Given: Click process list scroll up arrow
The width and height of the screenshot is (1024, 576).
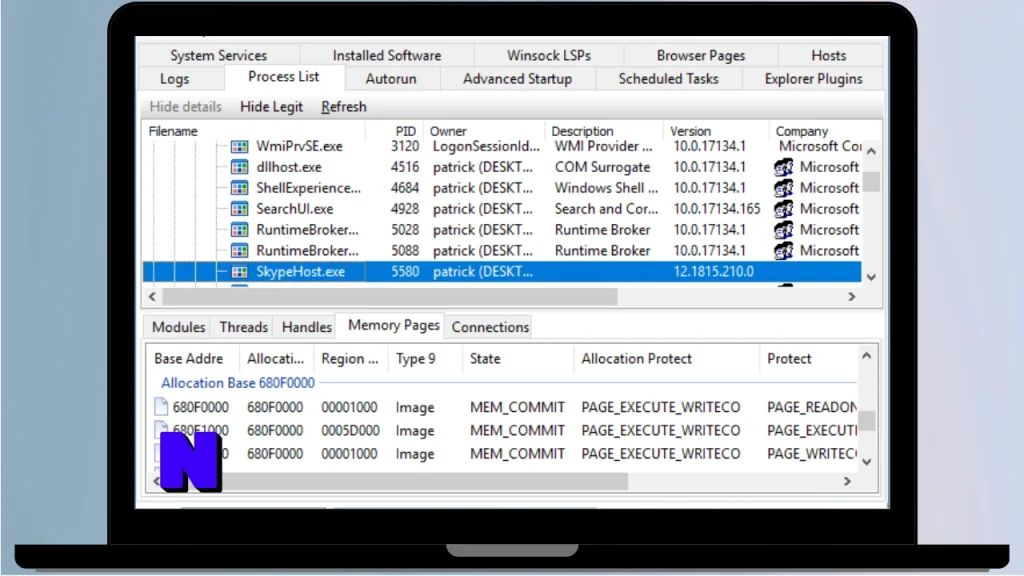Looking at the screenshot, I should point(871,151).
